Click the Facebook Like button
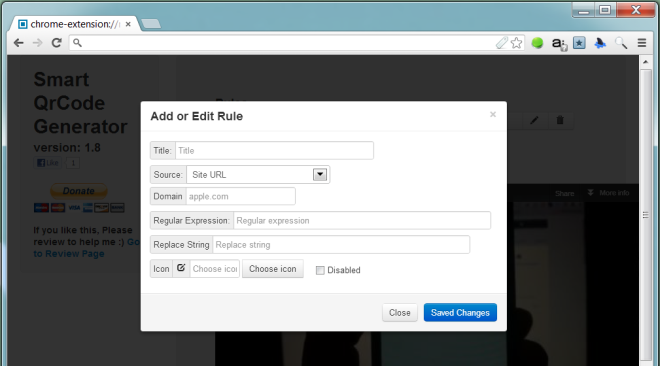Viewport: 660px width, 366px height. point(48,163)
